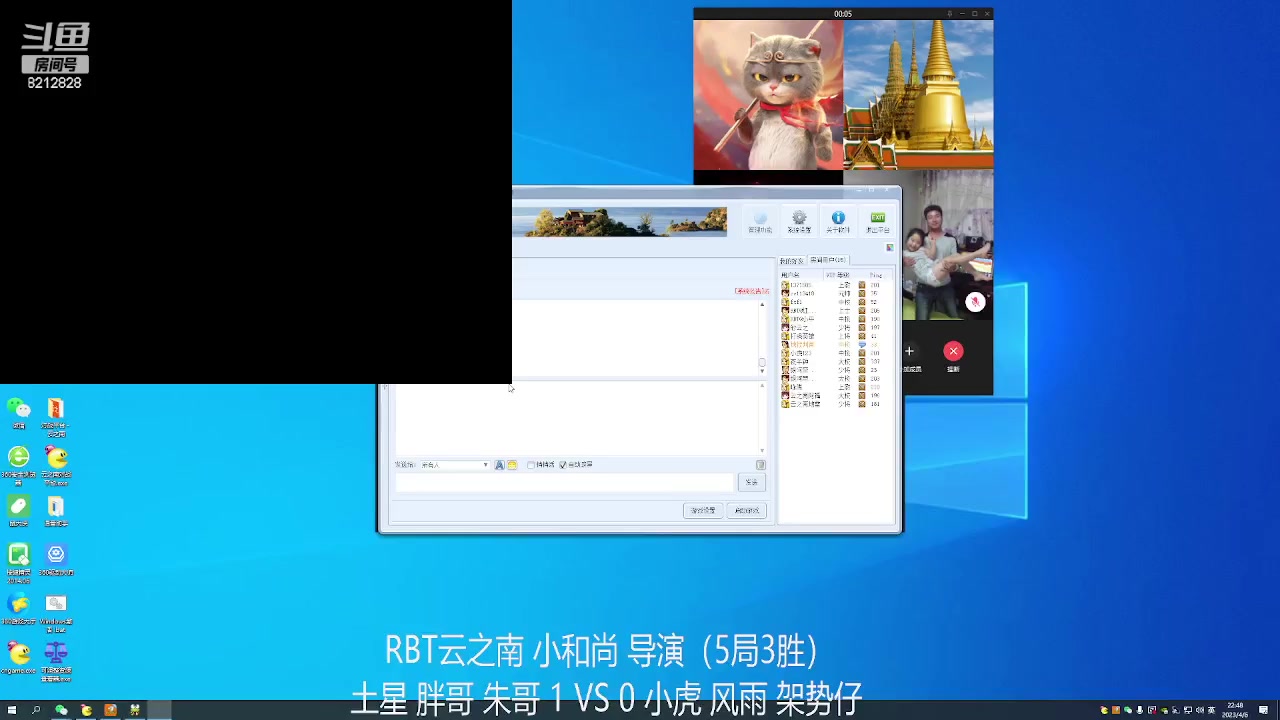The width and height of the screenshot is (1280, 720).
Task: Click the colorful palette icon below the toolbar
Action: click(x=890, y=247)
